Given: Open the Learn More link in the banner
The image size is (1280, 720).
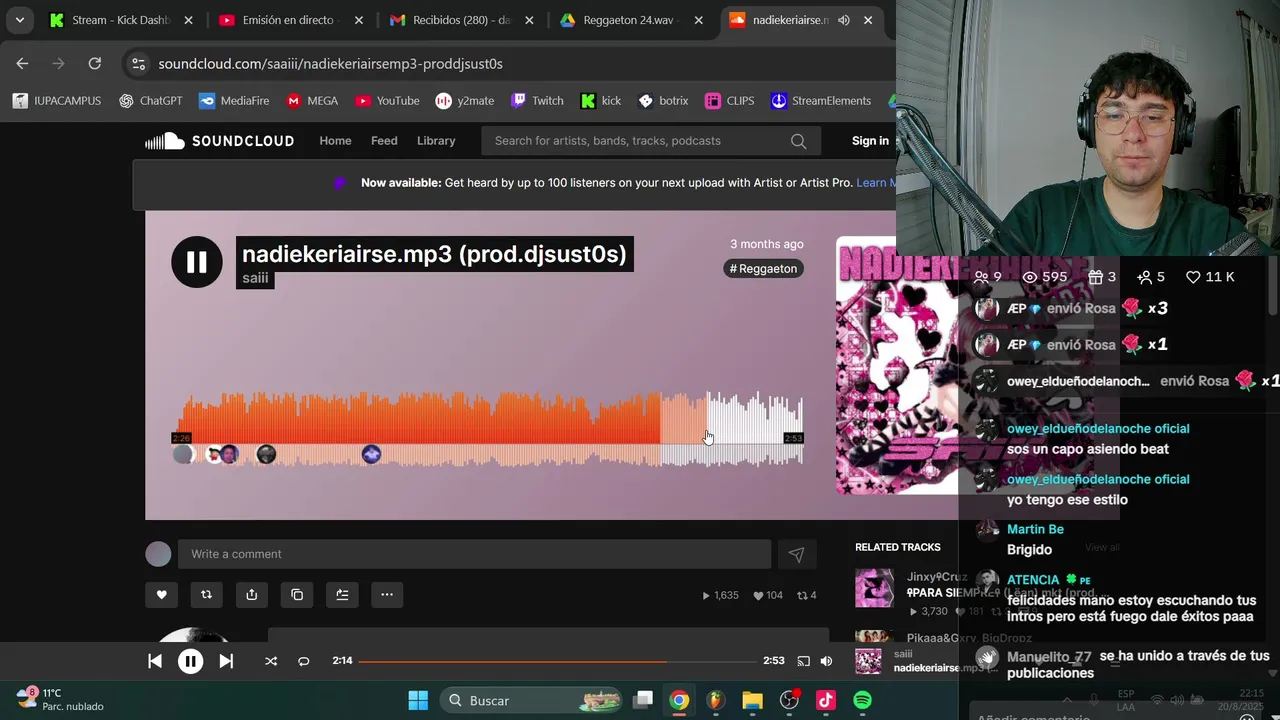Looking at the screenshot, I should pyautogui.click(x=876, y=183).
